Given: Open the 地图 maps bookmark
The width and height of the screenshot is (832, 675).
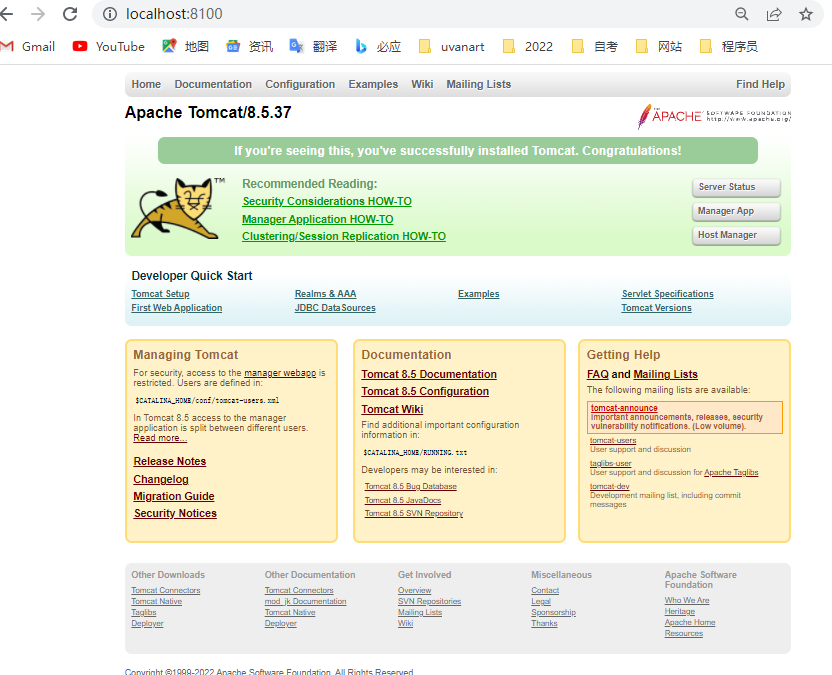Looking at the screenshot, I should coord(186,47).
